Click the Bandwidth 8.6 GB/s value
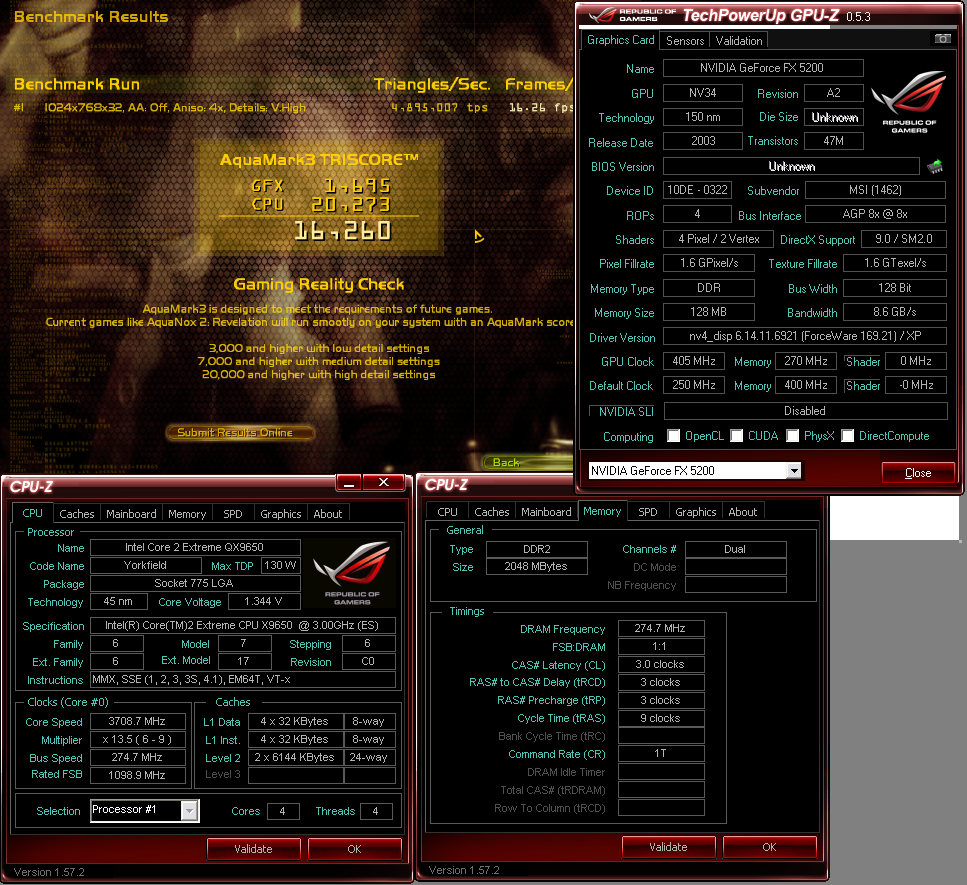 point(895,312)
